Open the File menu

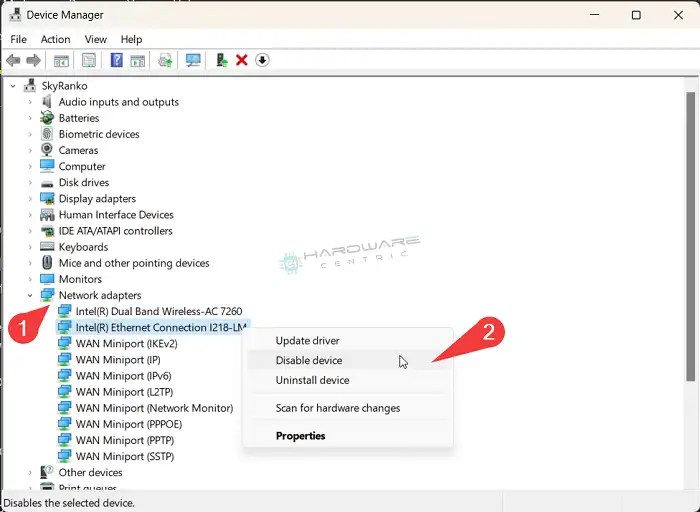tap(18, 39)
